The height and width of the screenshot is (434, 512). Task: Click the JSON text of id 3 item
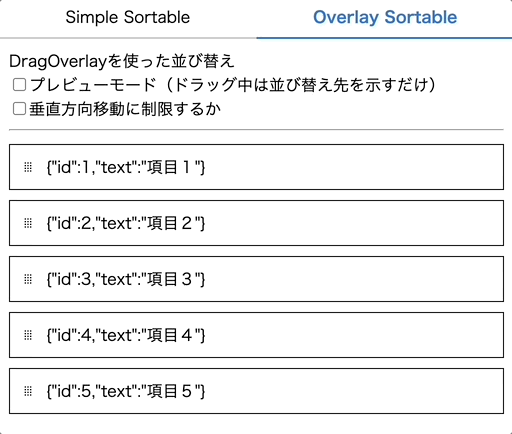pos(126,279)
